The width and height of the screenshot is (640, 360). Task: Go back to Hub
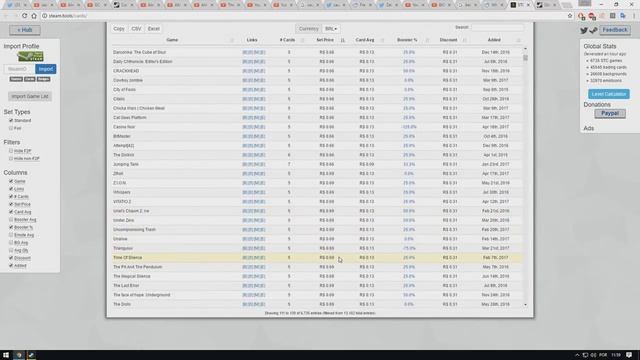coord(25,30)
